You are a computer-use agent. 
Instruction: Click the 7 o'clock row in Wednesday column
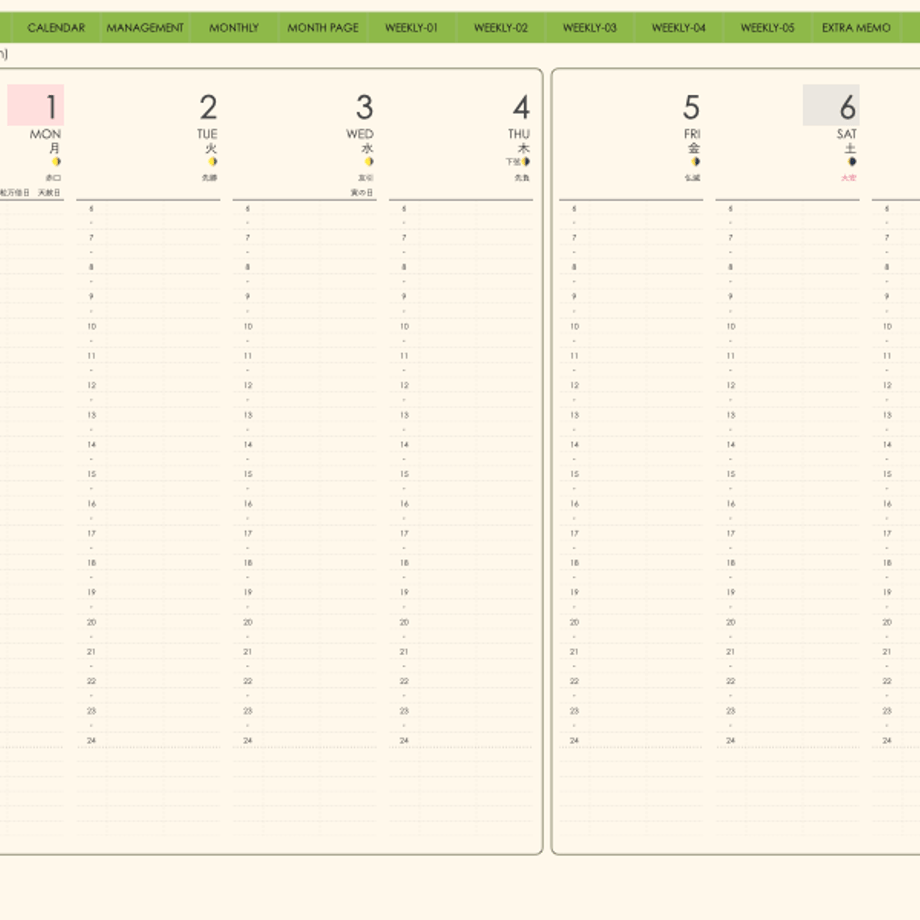[305, 238]
